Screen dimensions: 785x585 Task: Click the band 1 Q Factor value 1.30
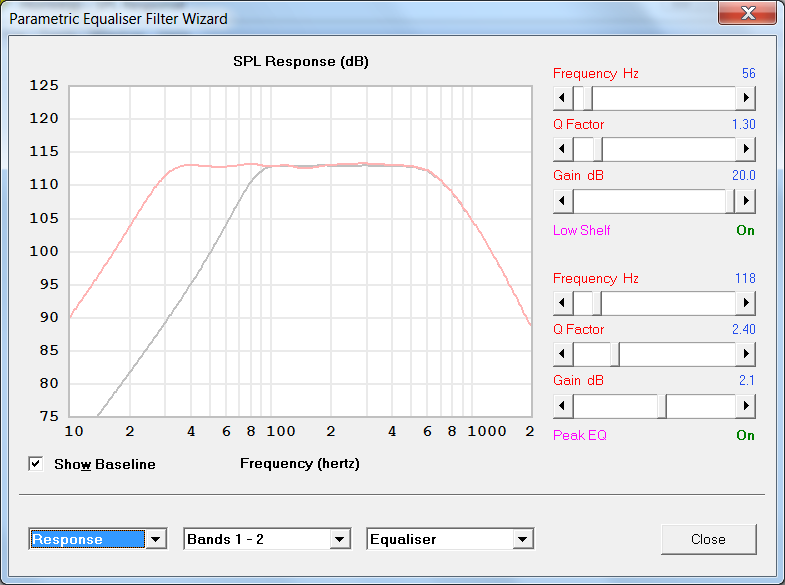pyautogui.click(x=743, y=125)
